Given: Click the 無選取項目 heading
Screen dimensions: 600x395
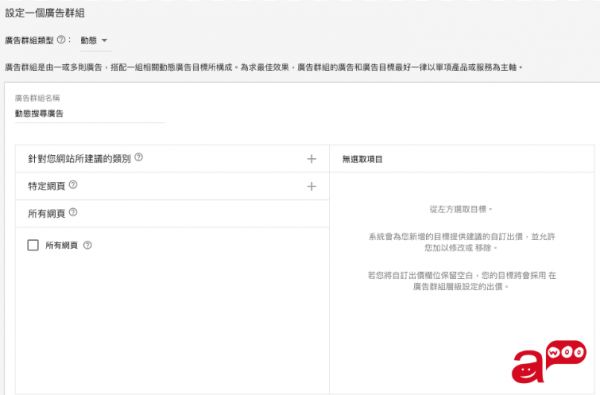Looking at the screenshot, I should 362,159.
